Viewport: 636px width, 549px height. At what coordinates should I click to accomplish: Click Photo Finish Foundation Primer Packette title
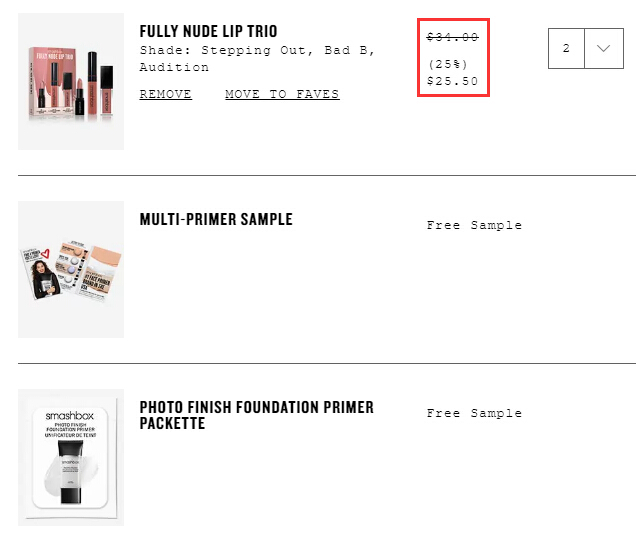point(256,415)
